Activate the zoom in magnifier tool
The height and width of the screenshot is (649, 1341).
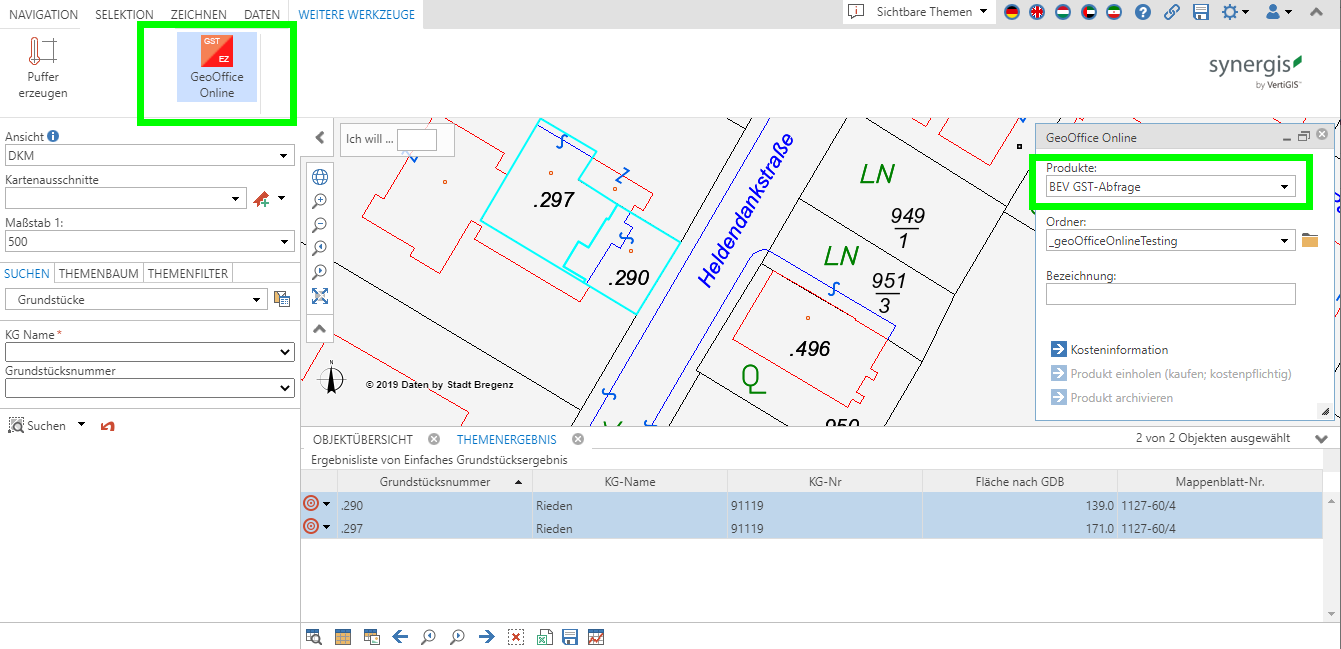[x=320, y=200]
